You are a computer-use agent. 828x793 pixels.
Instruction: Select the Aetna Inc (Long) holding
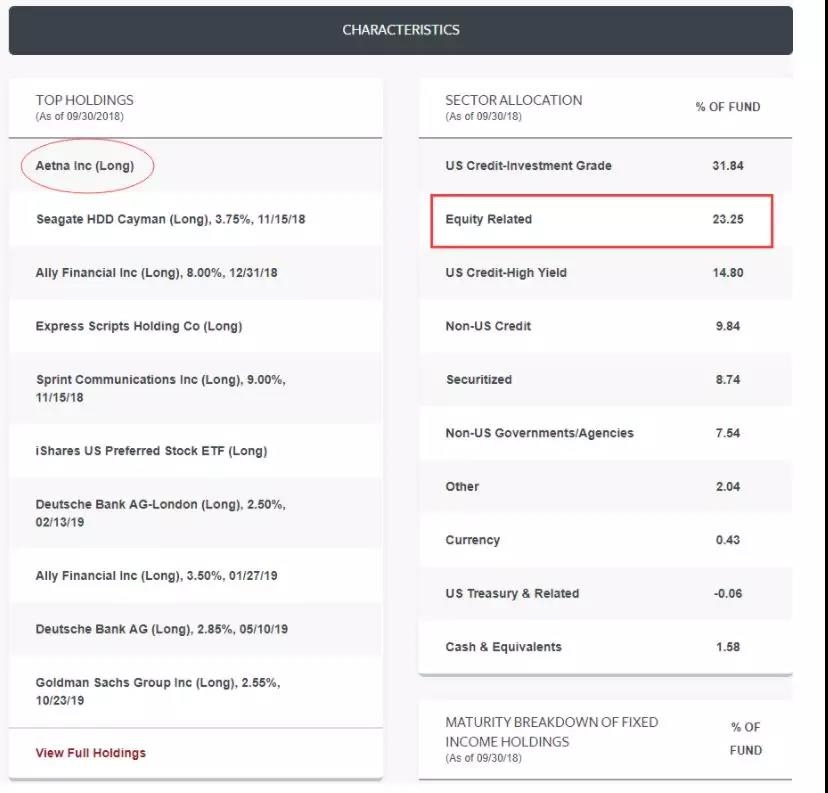(x=85, y=166)
